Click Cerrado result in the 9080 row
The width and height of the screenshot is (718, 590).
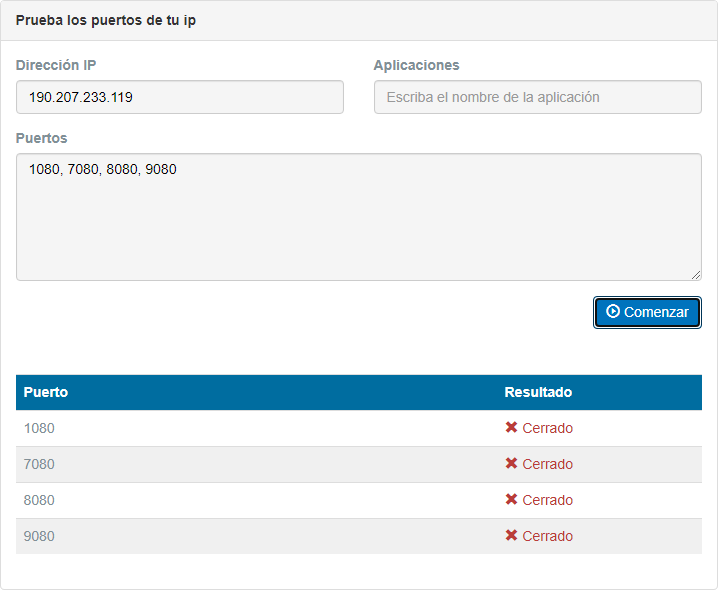tap(548, 536)
